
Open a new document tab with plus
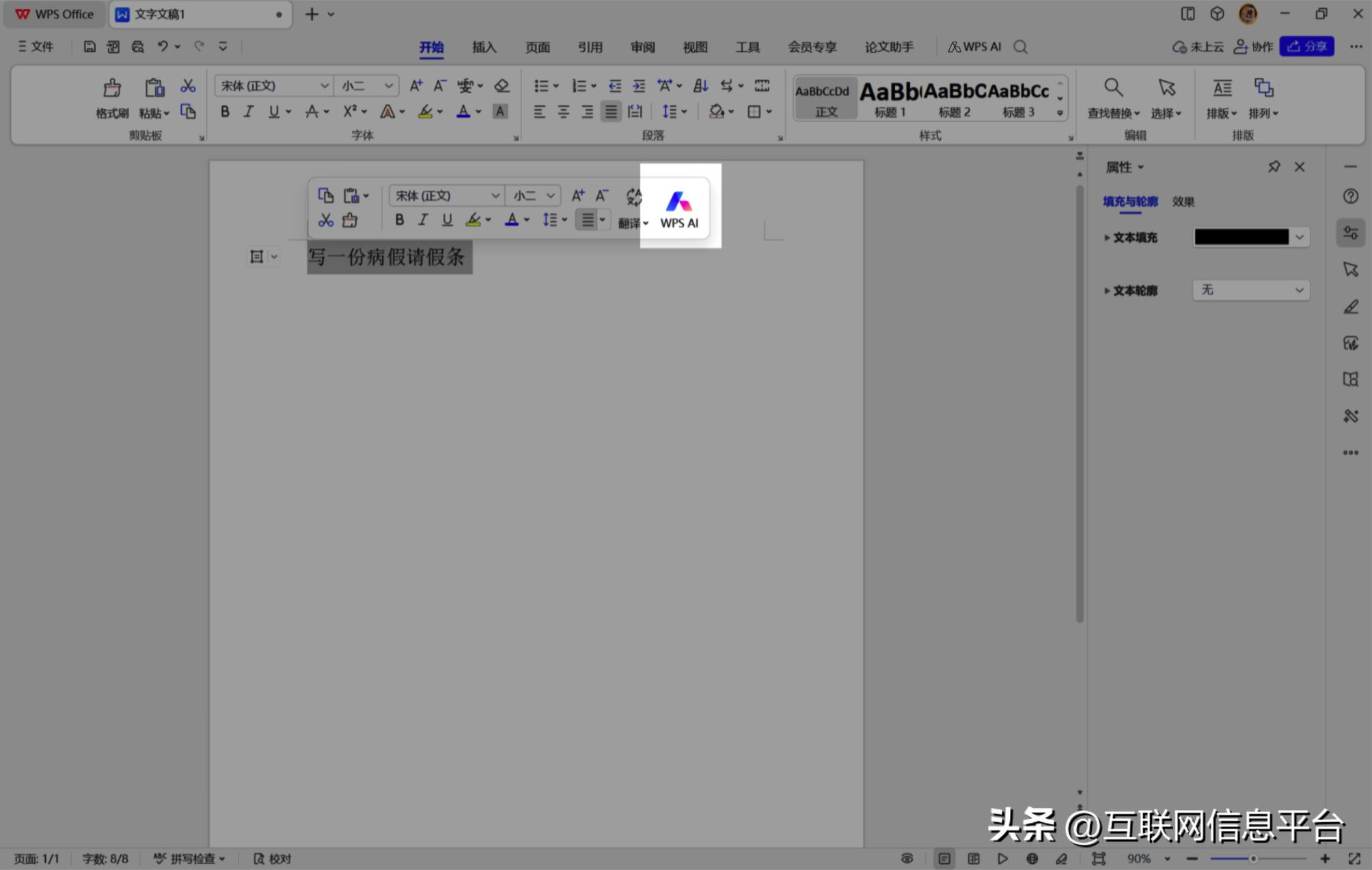tap(312, 14)
